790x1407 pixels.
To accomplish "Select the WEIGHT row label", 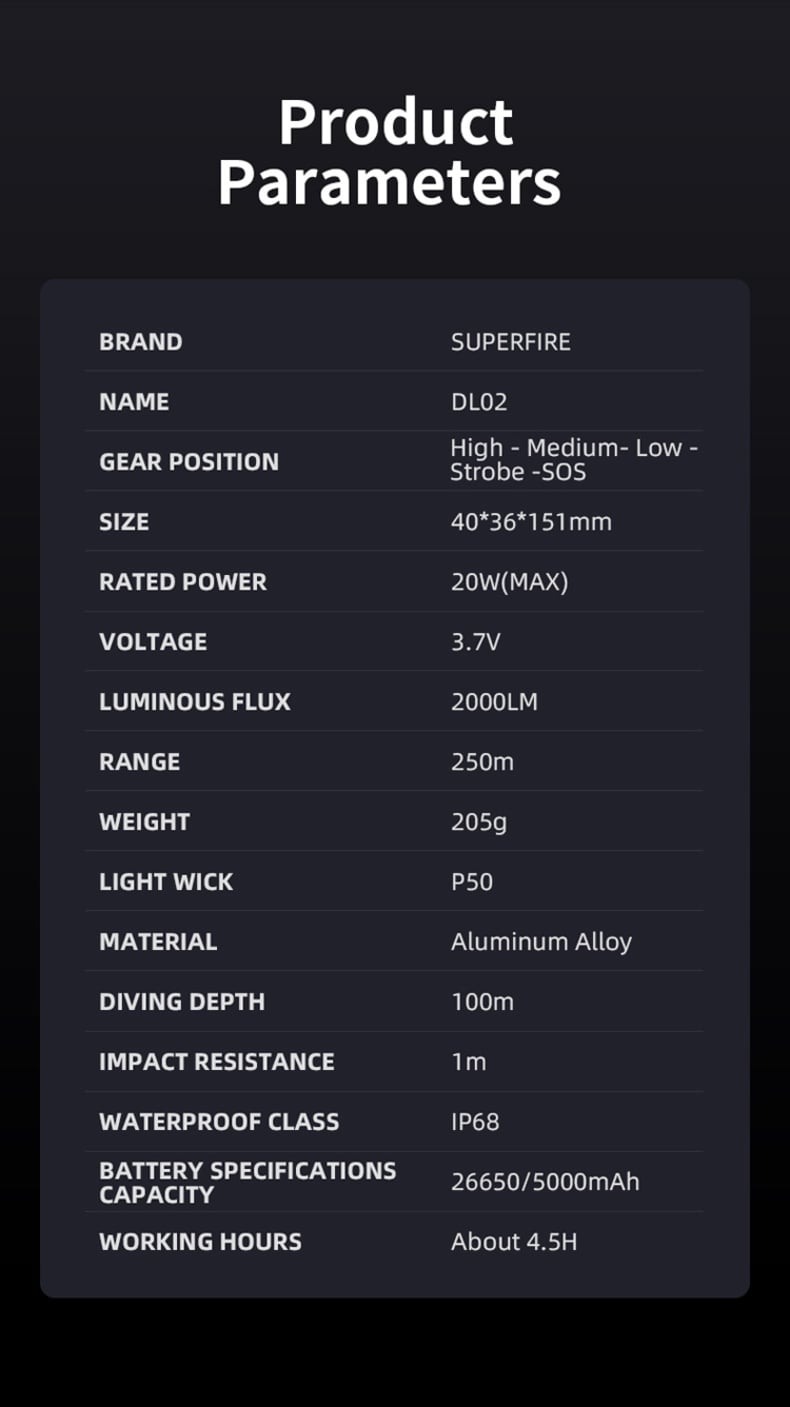I will point(144,822).
